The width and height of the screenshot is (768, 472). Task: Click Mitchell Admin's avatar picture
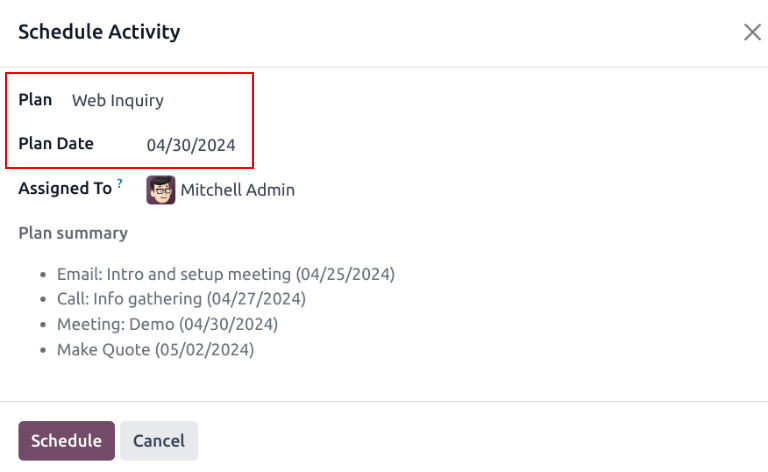(x=161, y=190)
